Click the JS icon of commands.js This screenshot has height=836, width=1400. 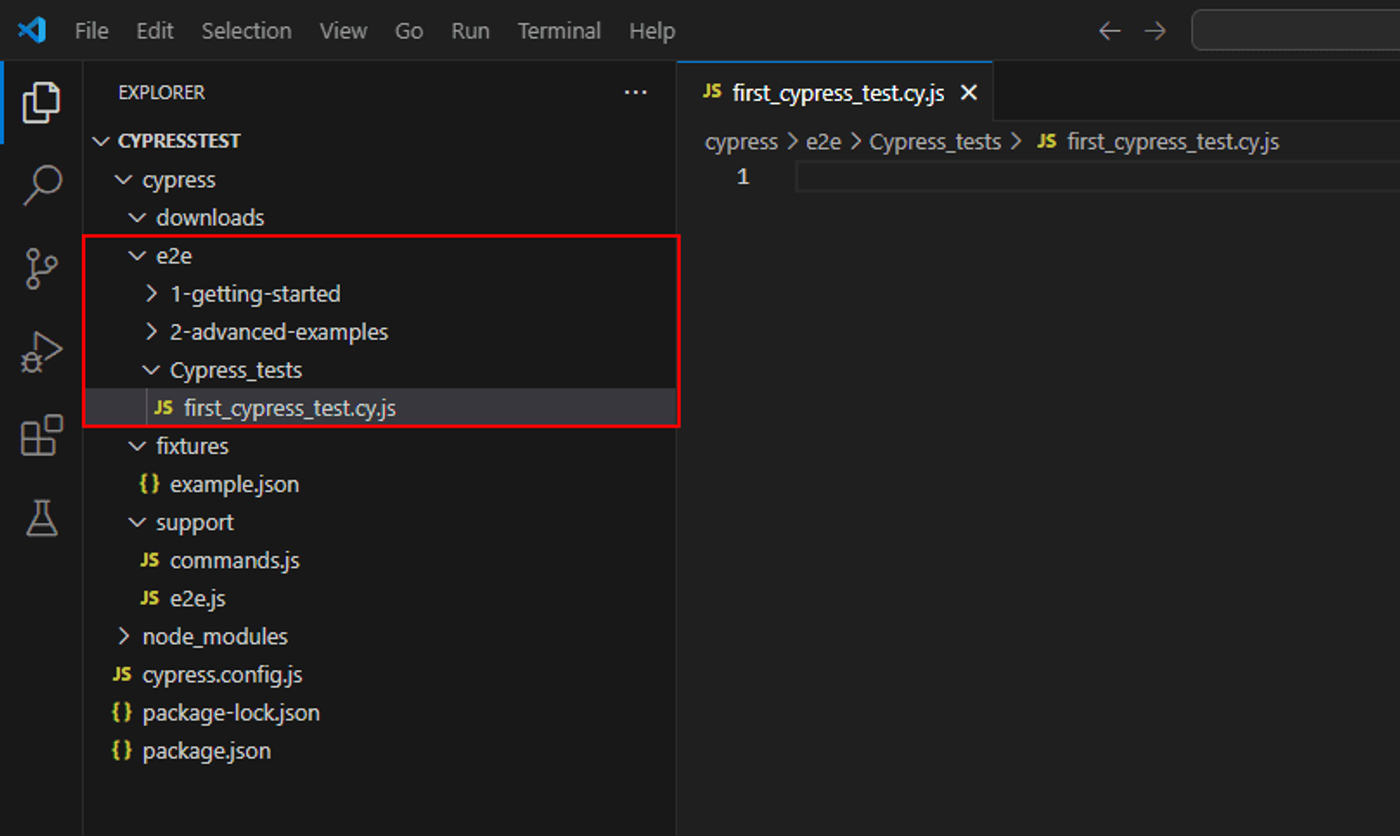coord(150,560)
